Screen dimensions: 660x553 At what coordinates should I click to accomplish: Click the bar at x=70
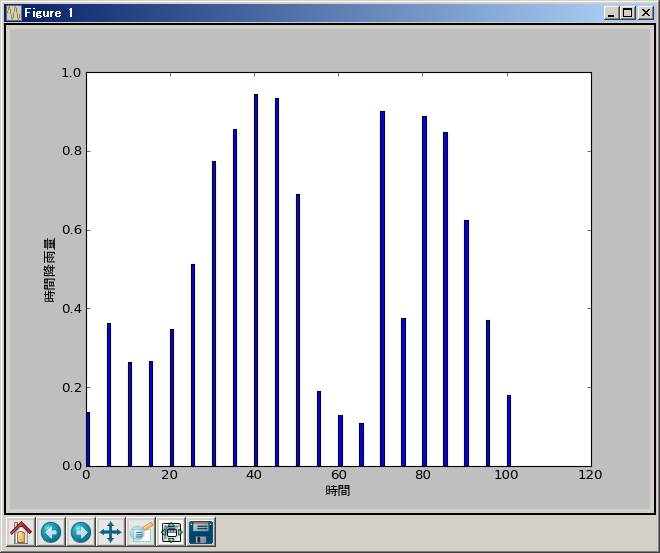pyautogui.click(x=382, y=290)
